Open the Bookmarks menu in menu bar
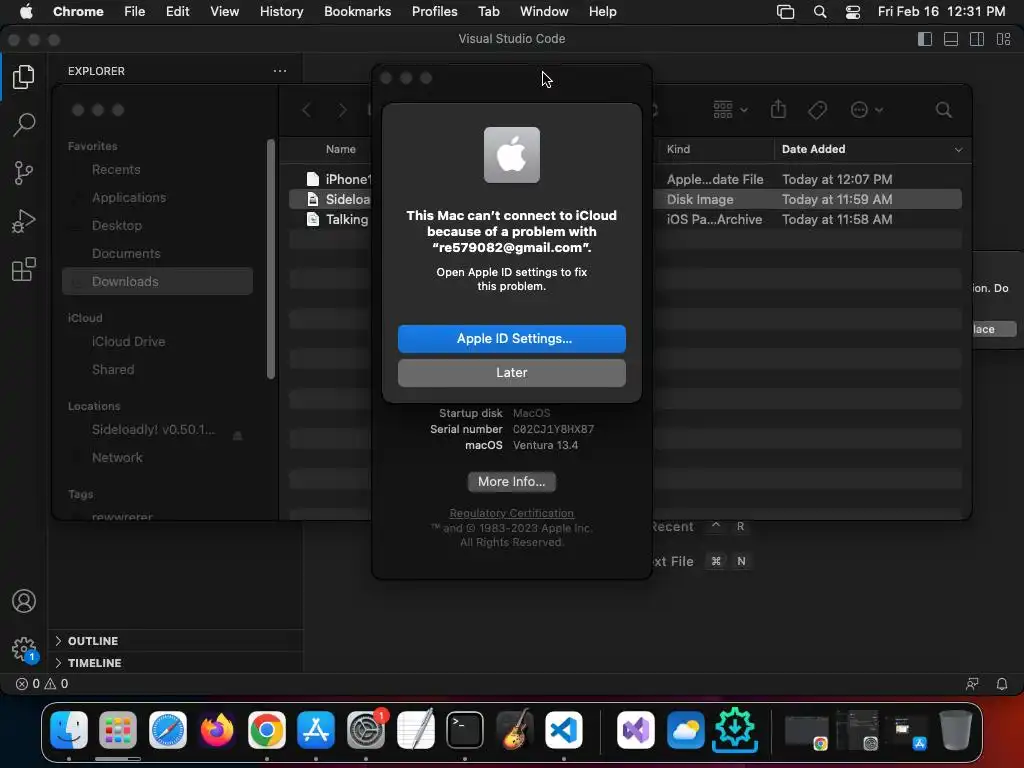Screen dimensions: 1024x768 pyautogui.click(x=357, y=11)
